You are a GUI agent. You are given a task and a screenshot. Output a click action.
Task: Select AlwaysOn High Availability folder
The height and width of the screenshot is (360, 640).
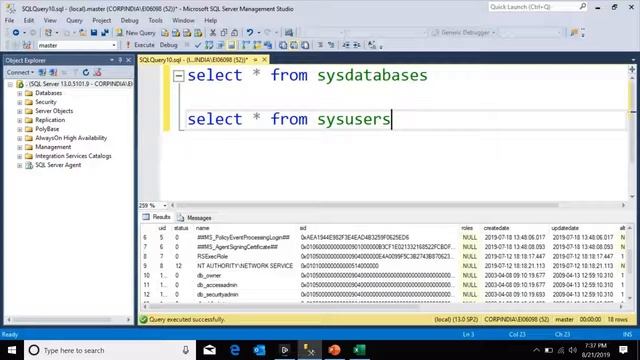(x=71, y=138)
